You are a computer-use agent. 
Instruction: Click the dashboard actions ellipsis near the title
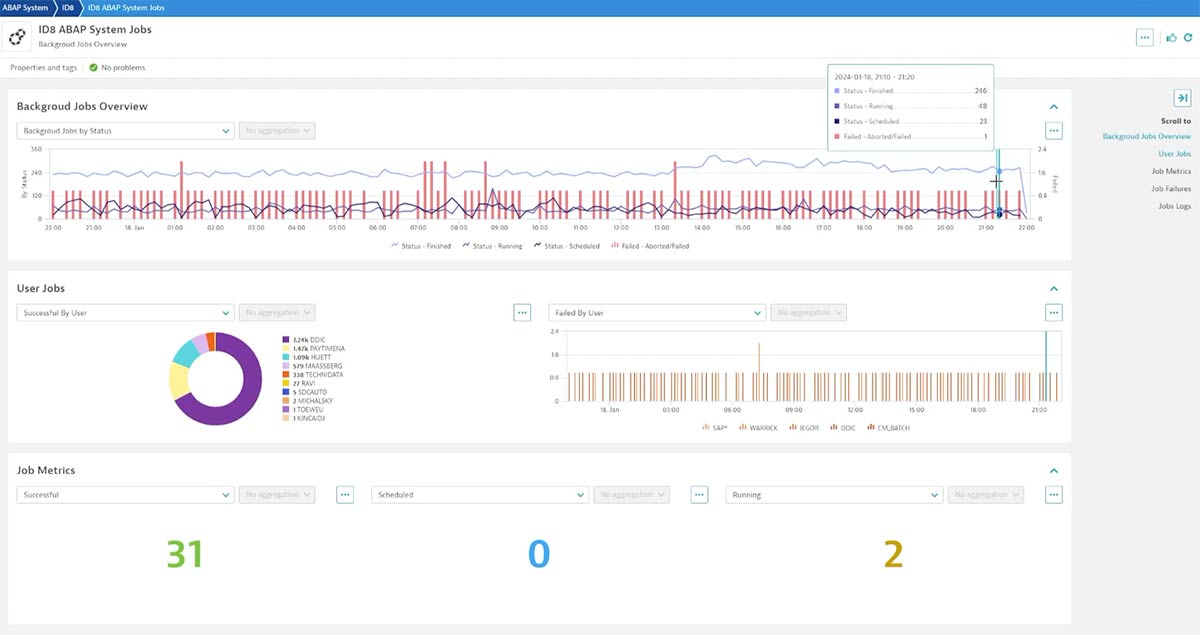(1144, 37)
